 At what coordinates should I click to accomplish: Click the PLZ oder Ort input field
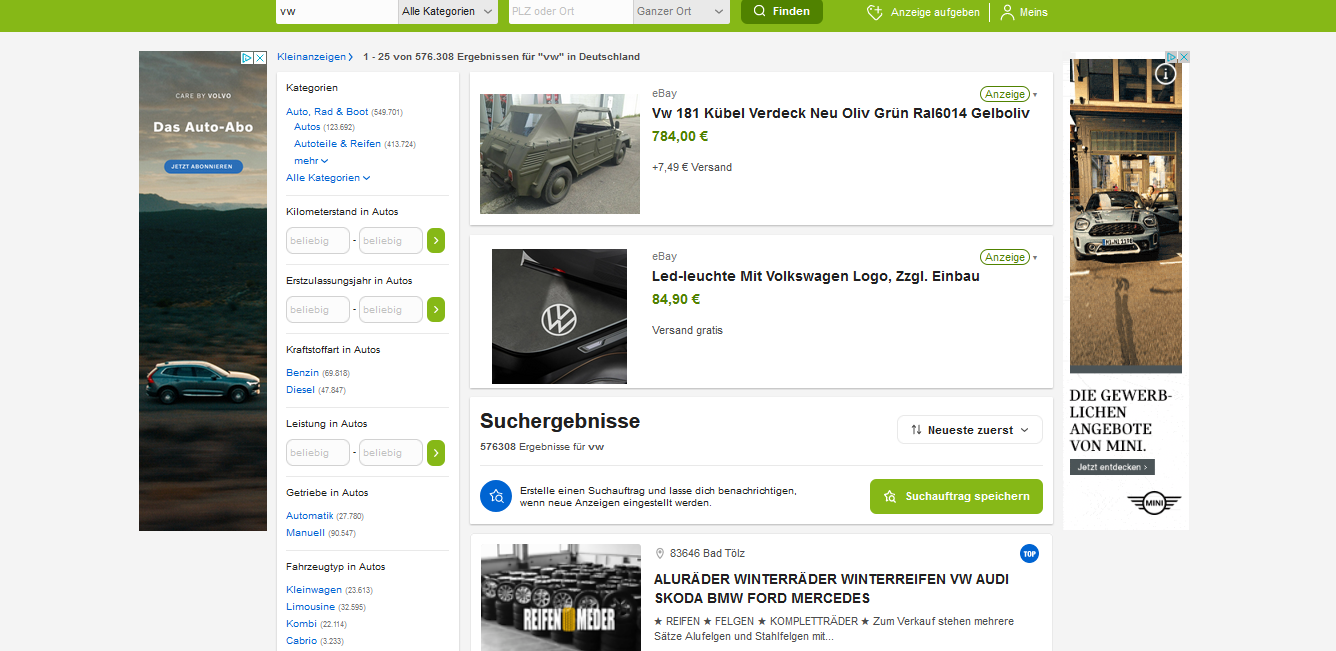[570, 11]
